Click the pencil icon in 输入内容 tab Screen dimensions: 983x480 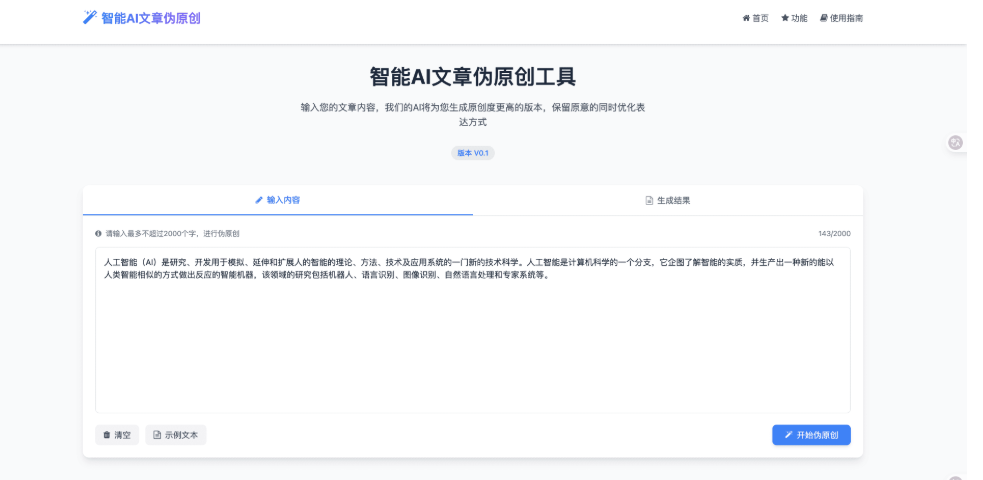(259, 200)
